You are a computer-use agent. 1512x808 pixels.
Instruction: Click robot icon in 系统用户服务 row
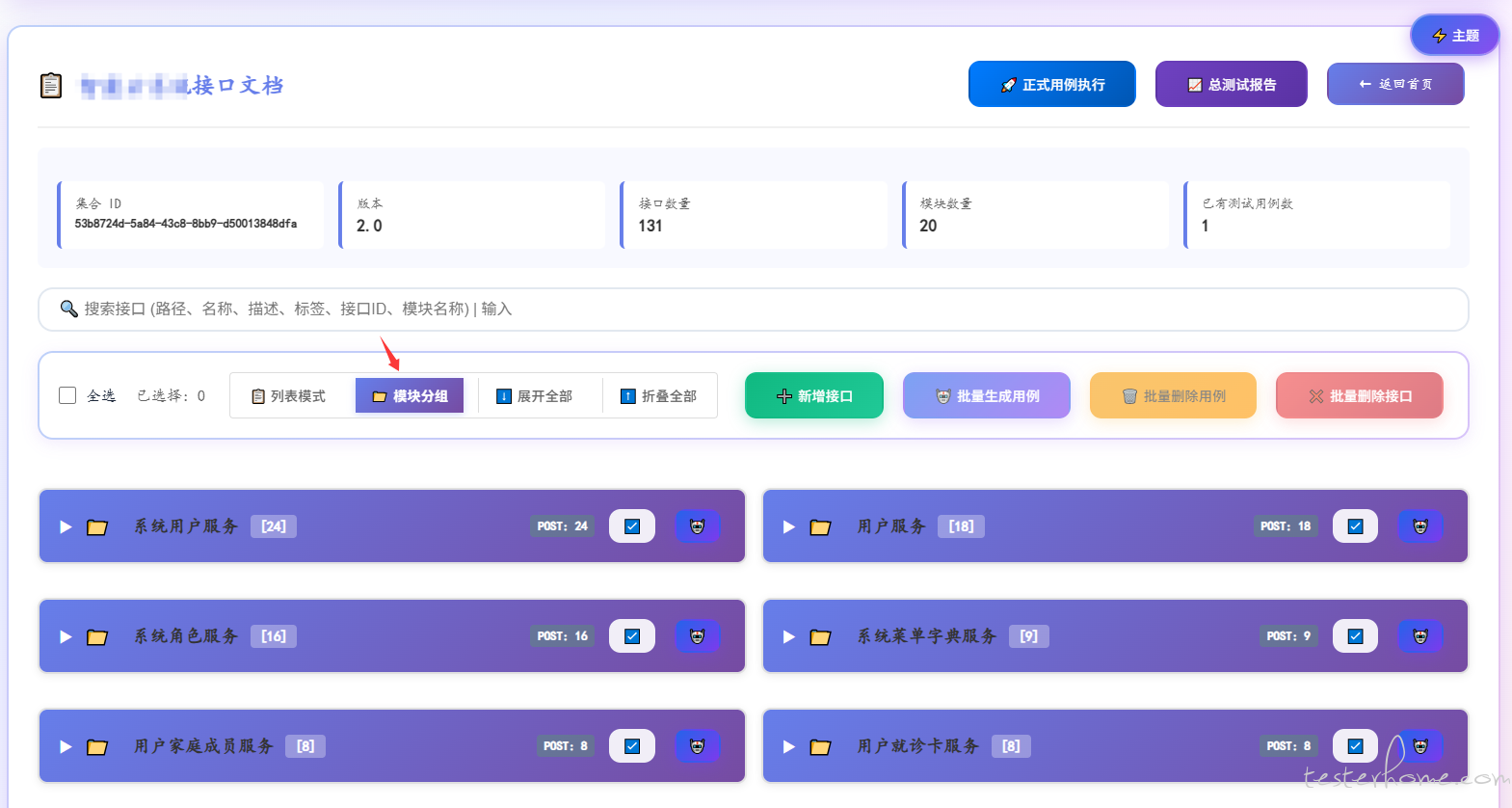(x=697, y=526)
